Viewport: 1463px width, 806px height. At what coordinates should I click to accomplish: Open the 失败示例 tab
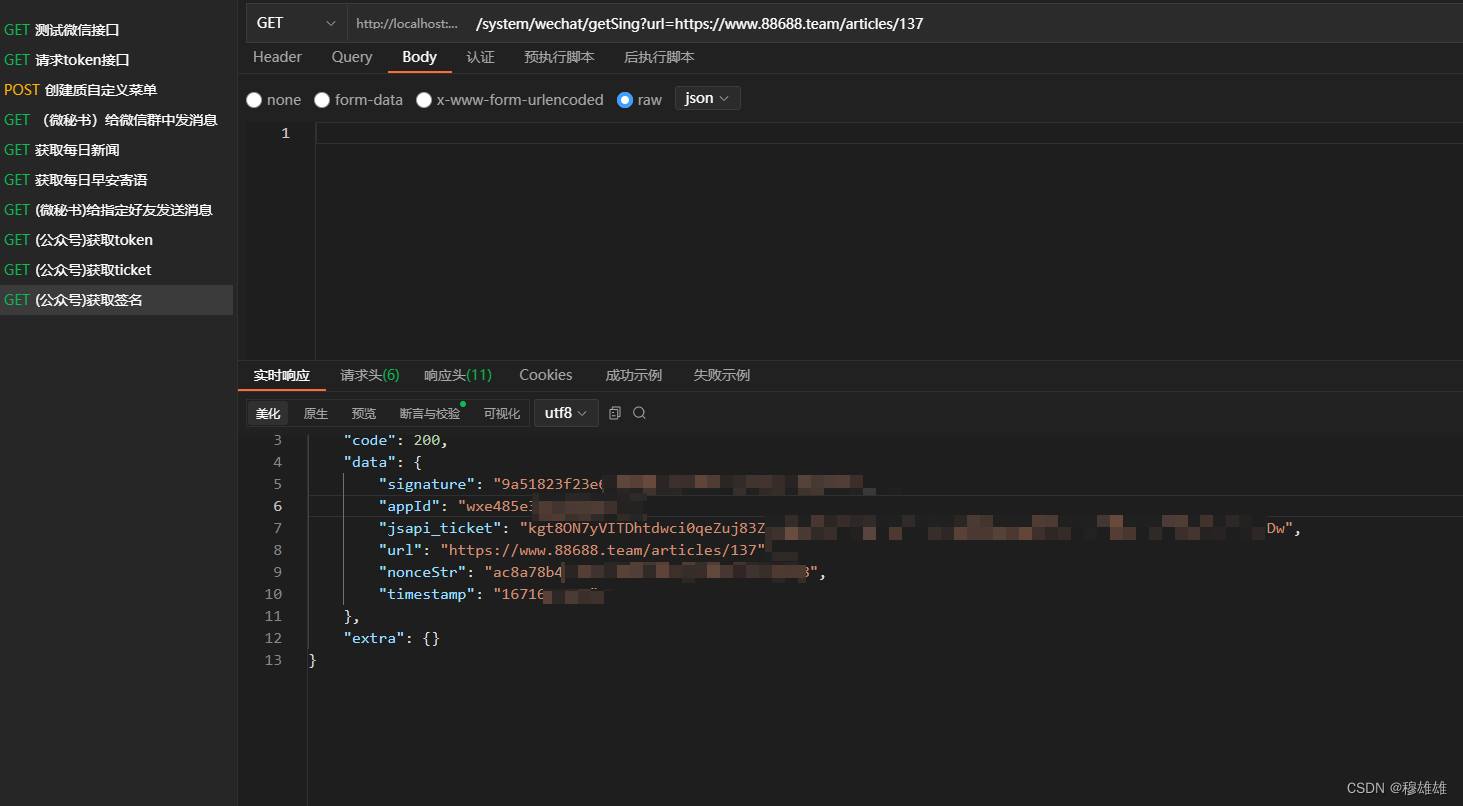(x=722, y=375)
